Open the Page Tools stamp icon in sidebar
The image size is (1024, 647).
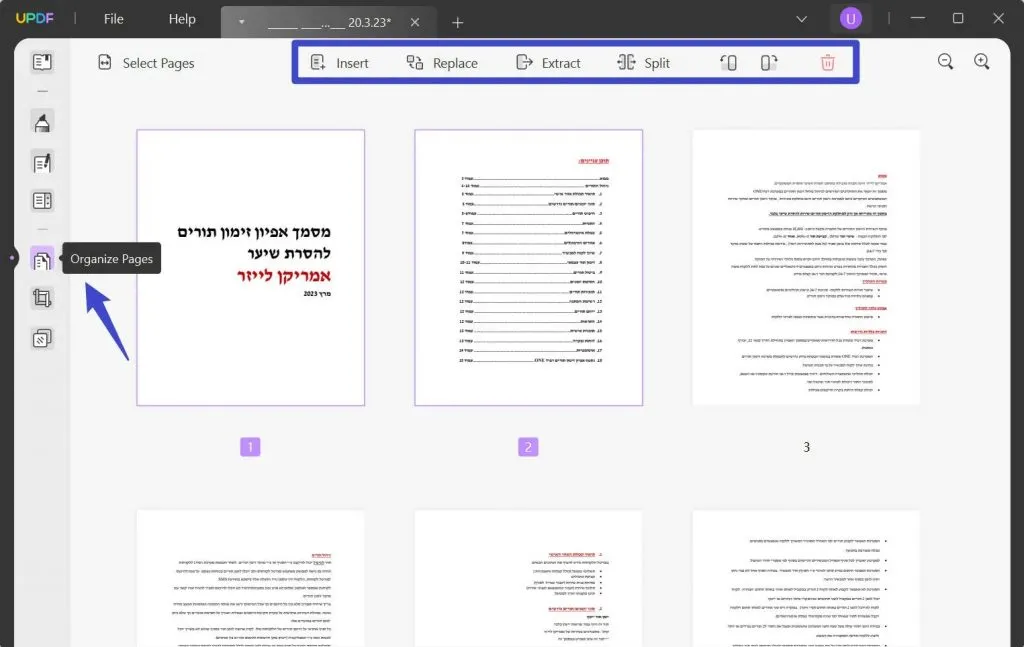42,338
